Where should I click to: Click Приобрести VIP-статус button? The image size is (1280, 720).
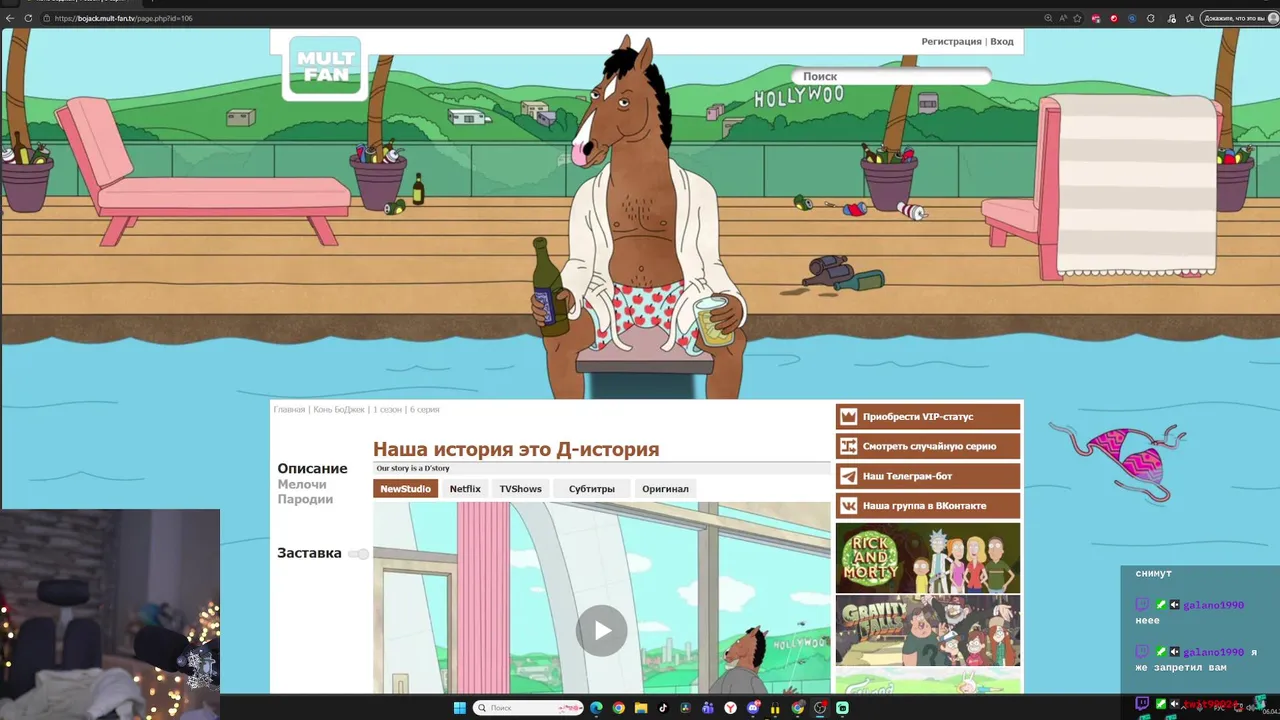pyautogui.click(x=928, y=417)
